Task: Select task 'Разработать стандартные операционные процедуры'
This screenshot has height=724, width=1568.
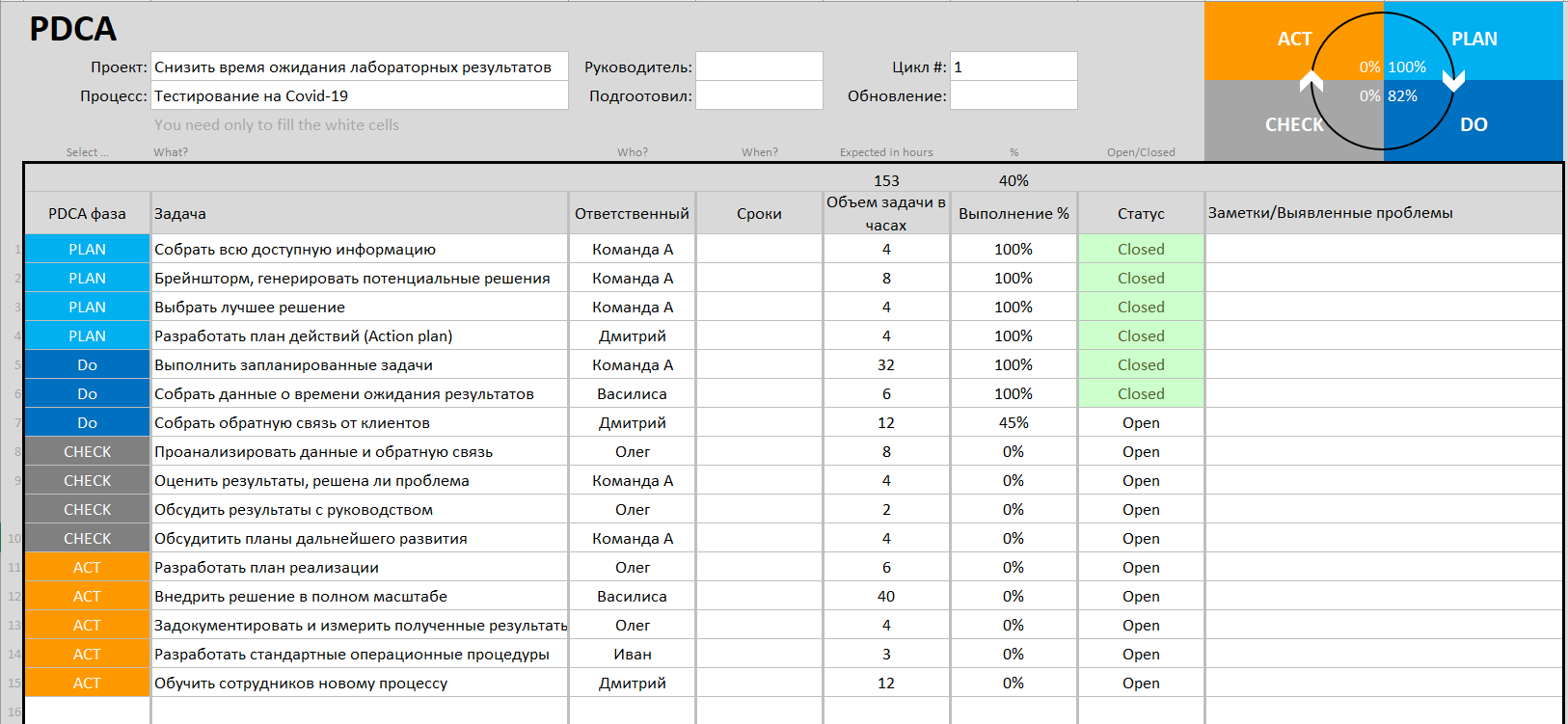Action: coord(360,654)
